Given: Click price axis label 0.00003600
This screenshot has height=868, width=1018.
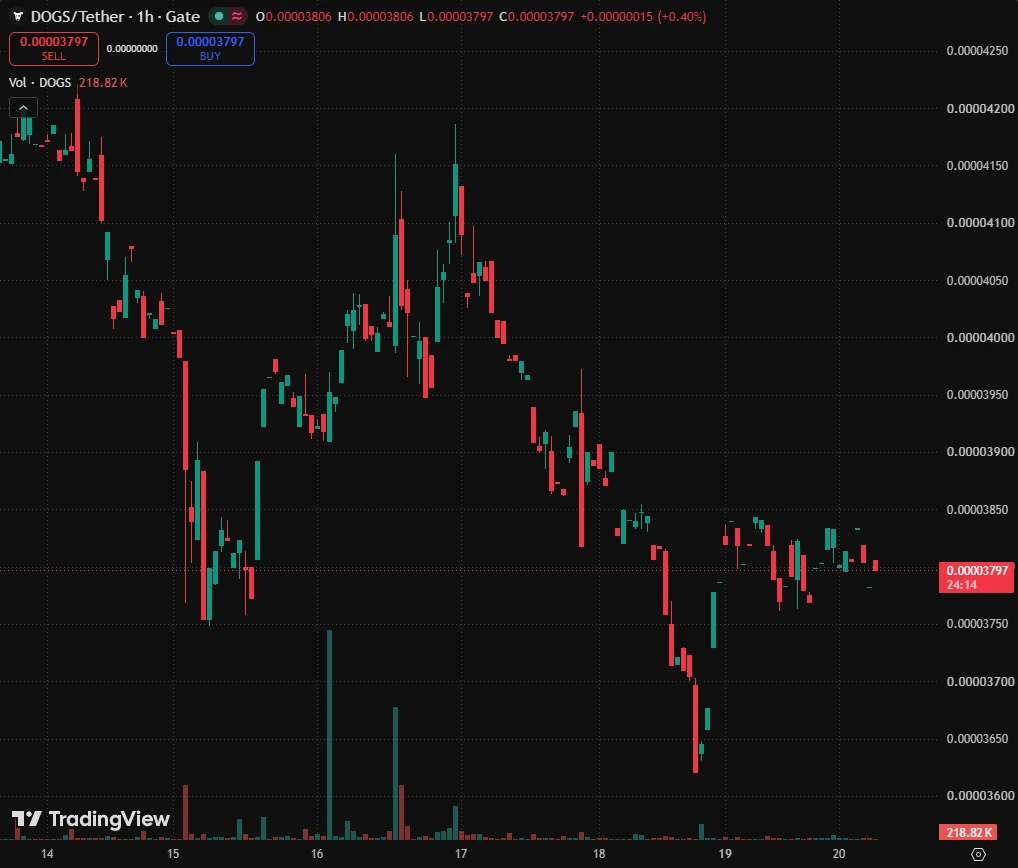Looking at the screenshot, I should 980,796.
